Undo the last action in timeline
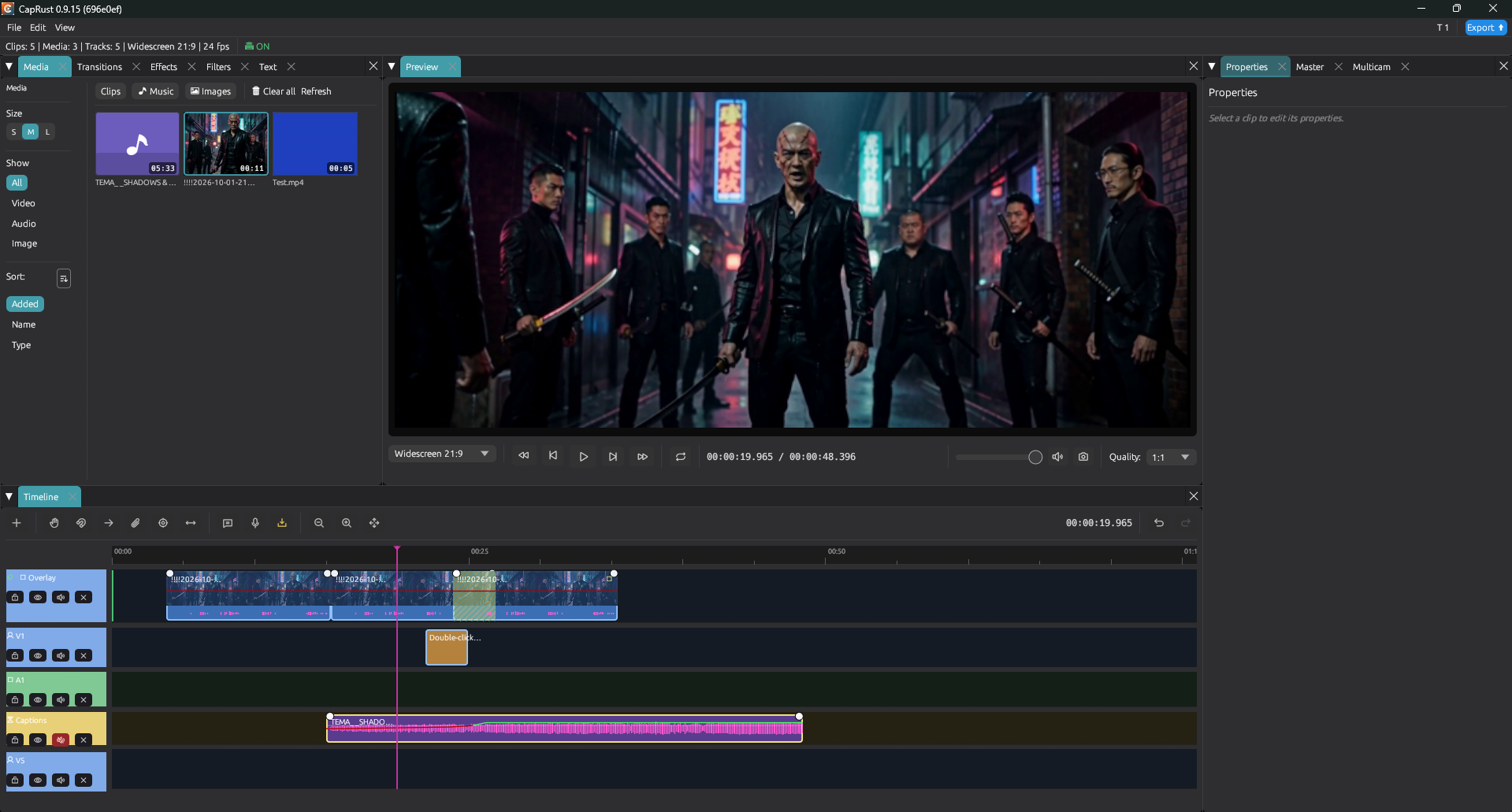 (x=1159, y=523)
